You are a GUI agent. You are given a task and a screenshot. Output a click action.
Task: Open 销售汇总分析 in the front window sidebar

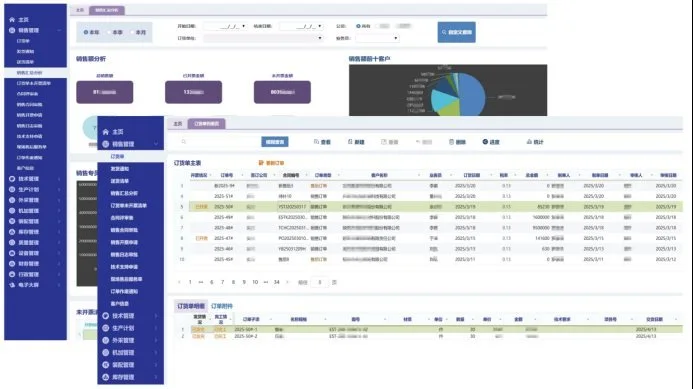[124, 193]
